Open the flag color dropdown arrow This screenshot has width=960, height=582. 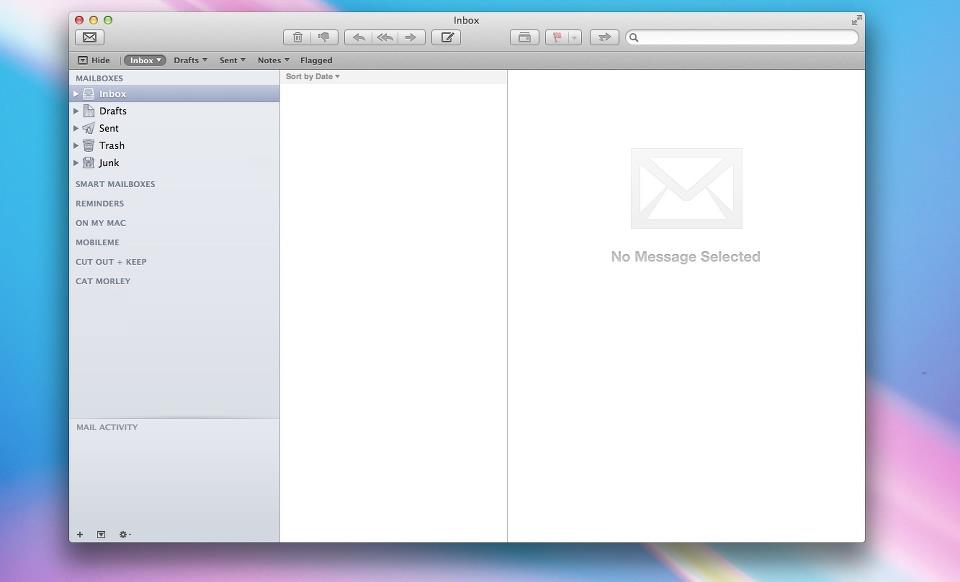pyautogui.click(x=575, y=38)
